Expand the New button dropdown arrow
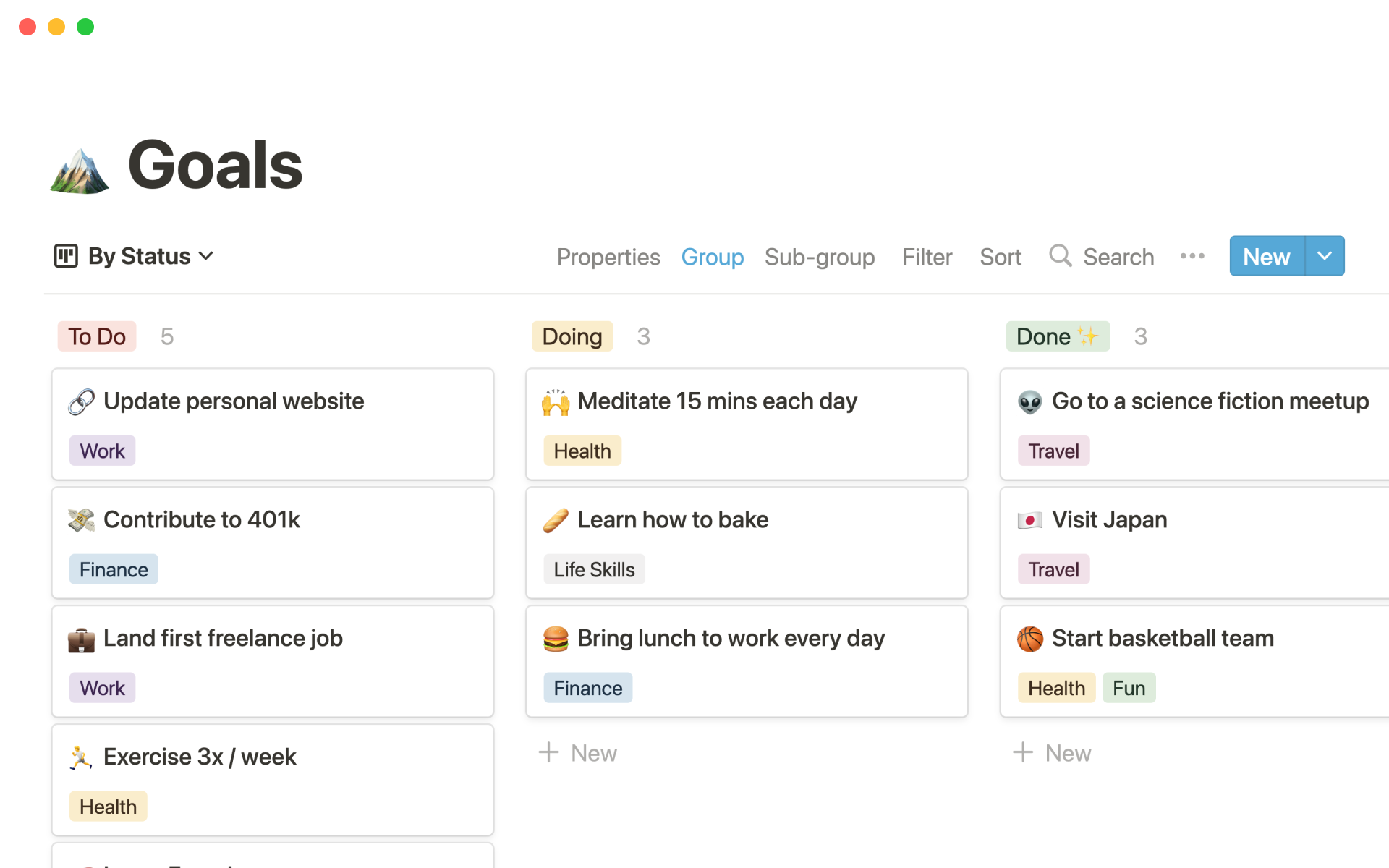Screen dimensions: 1389x868 click(1325, 256)
